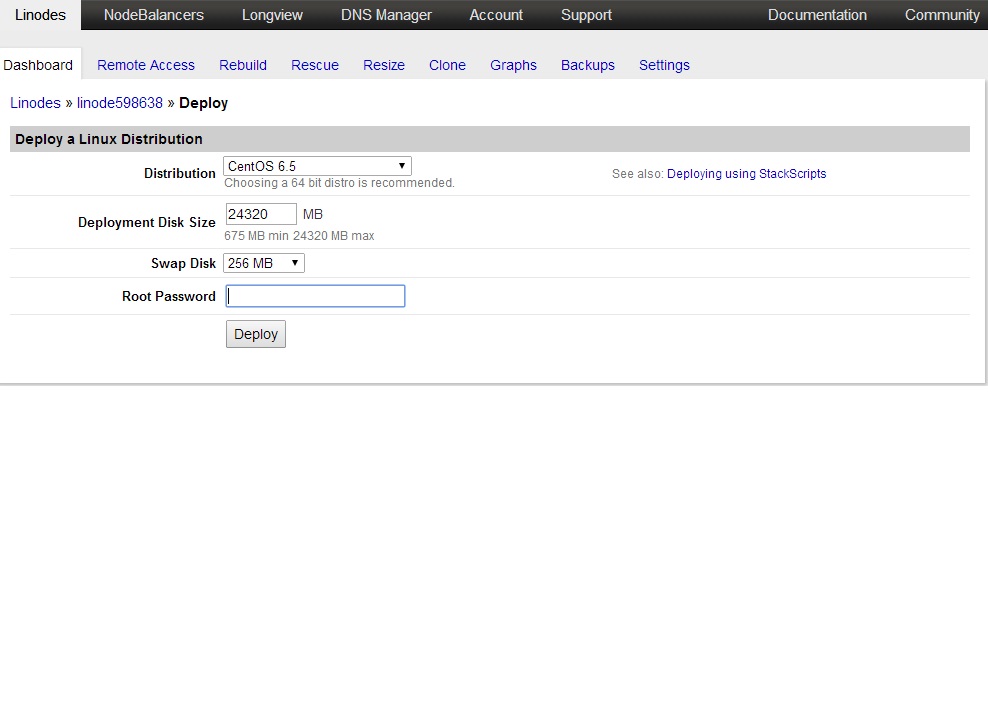Open the Clone tab
This screenshot has height=722, width=988.
click(447, 65)
